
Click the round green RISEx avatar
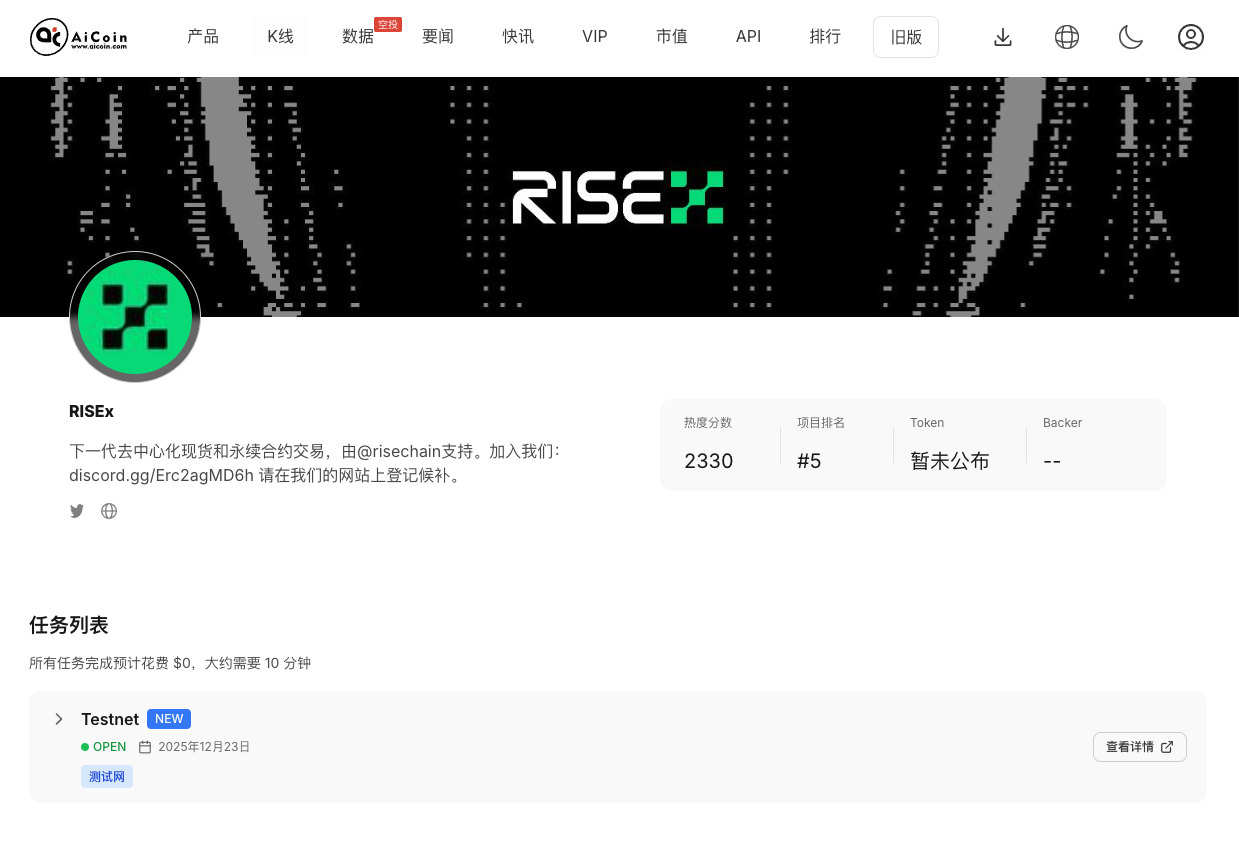pos(135,317)
